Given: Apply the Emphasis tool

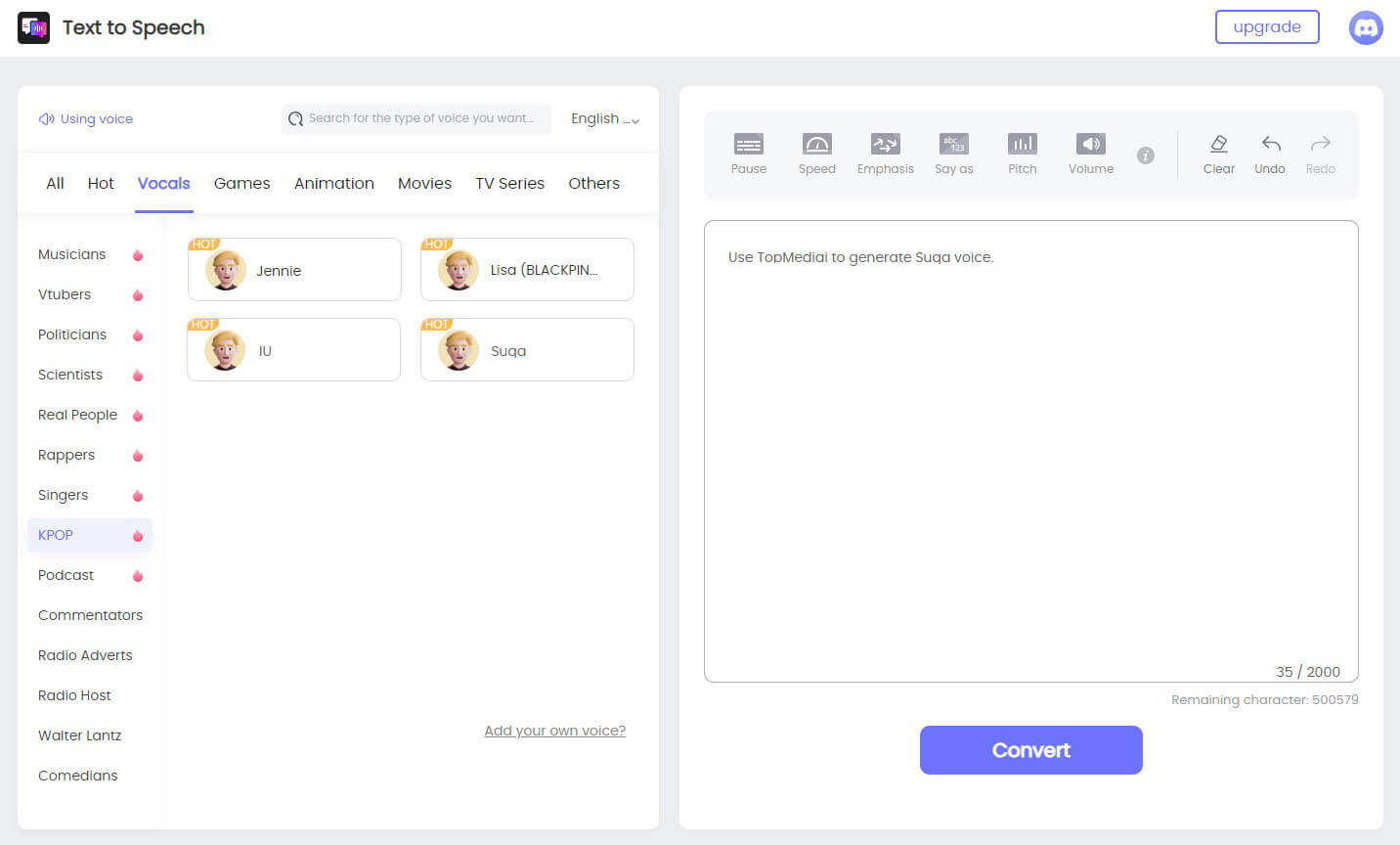Looking at the screenshot, I should [x=885, y=155].
